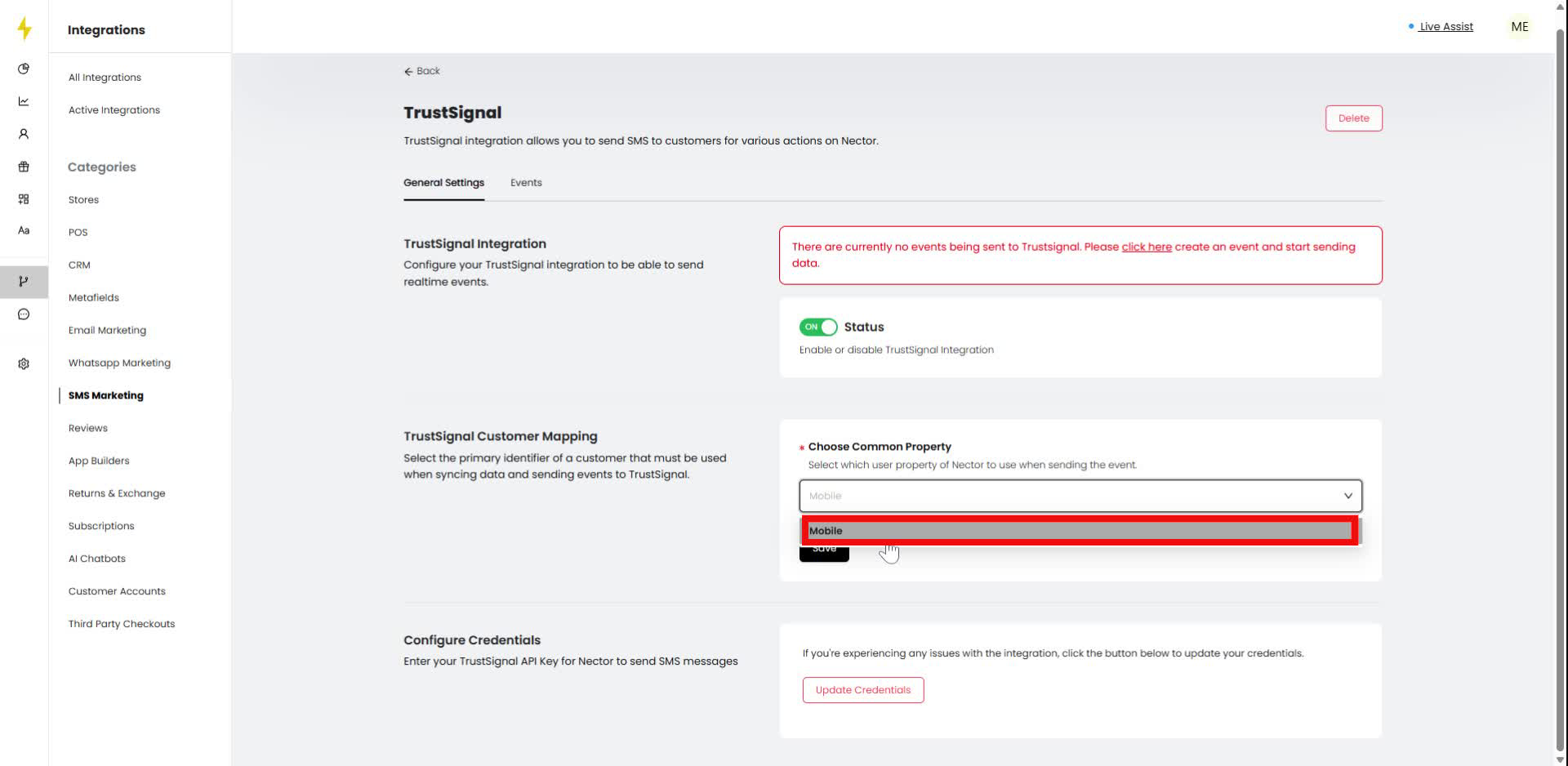Toggle the Status switch off
The image size is (1568, 766).
(817, 327)
